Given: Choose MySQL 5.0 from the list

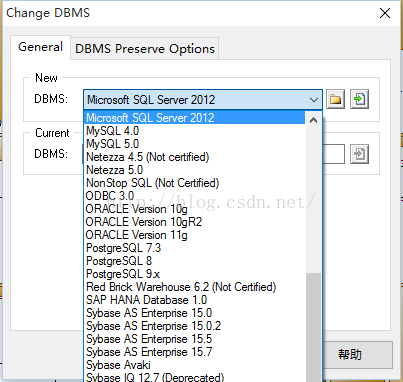Looking at the screenshot, I should pyautogui.click(x=195, y=144).
